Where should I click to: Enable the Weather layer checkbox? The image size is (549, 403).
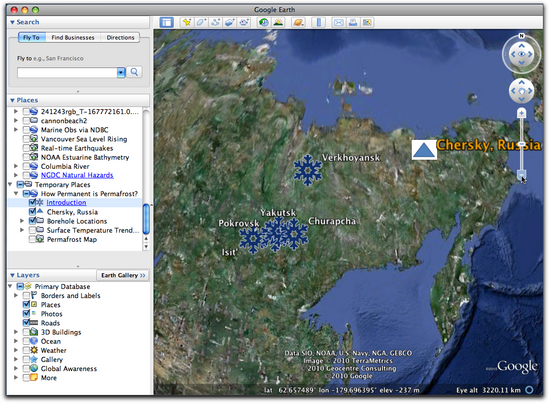(x=26, y=350)
